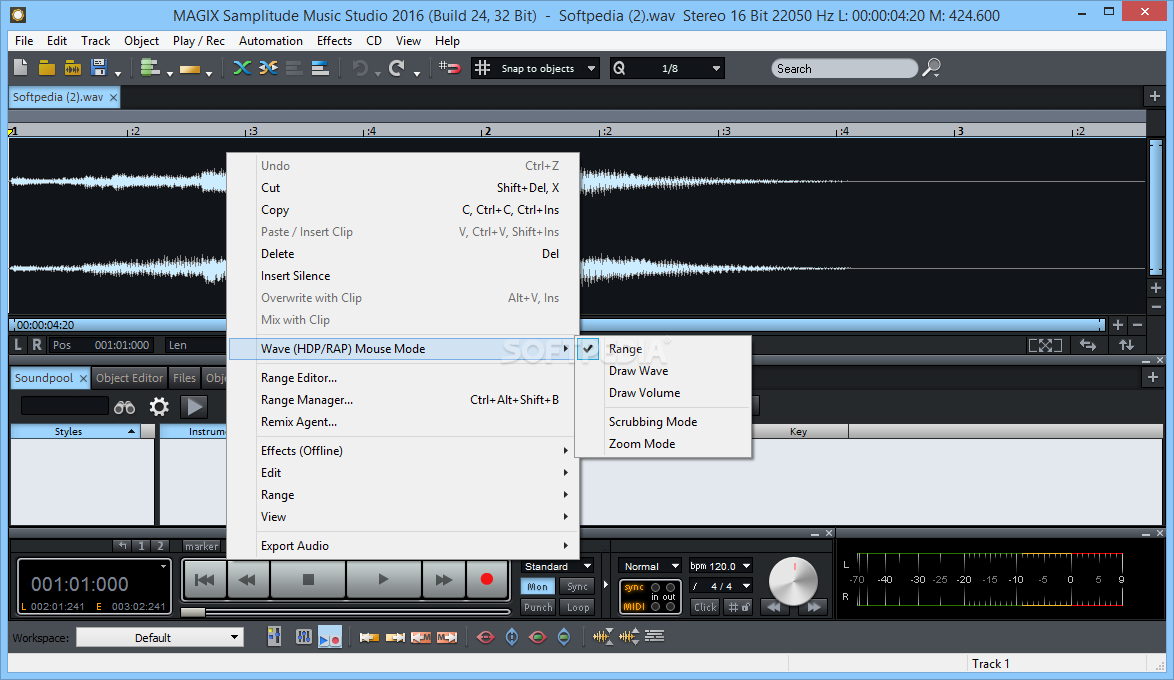Image resolution: width=1174 pixels, height=680 pixels.
Task: Click the first orange left-arrow range icon
Action: 369,637
